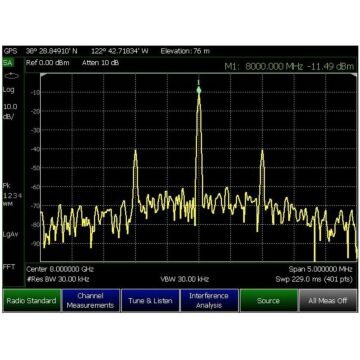Click the GPS longitude 122° W reading

pos(120,51)
